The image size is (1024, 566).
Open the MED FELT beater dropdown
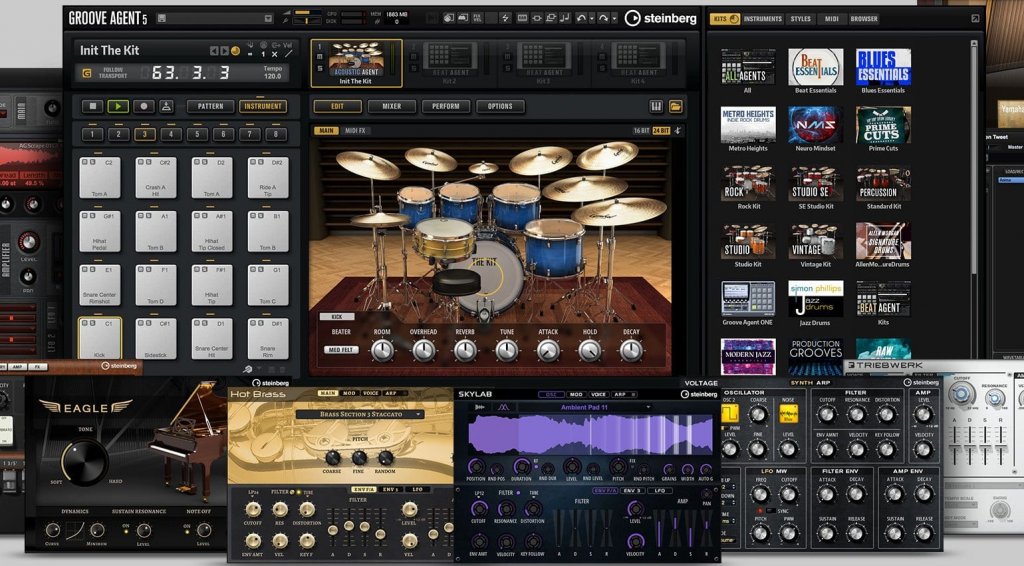pyautogui.click(x=341, y=350)
